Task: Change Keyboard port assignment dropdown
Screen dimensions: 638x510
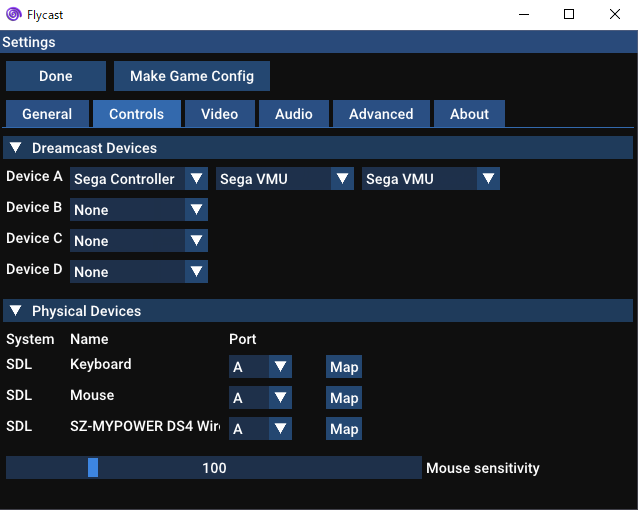Action: click(x=260, y=367)
